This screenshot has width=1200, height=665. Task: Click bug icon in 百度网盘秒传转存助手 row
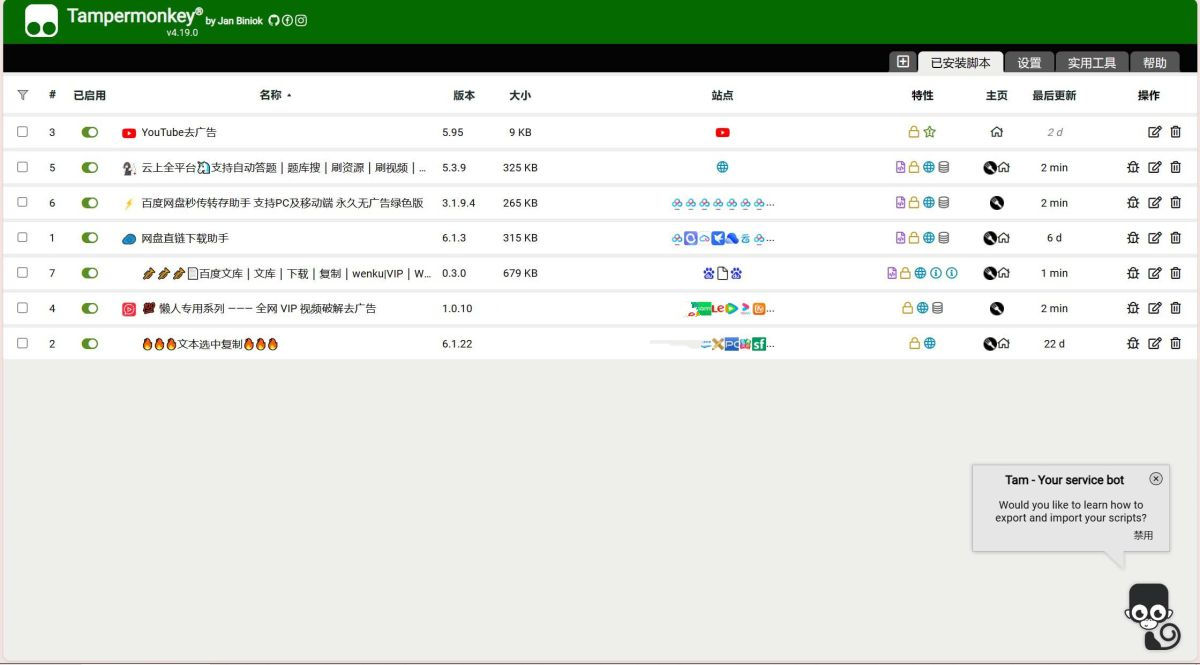tap(1133, 202)
